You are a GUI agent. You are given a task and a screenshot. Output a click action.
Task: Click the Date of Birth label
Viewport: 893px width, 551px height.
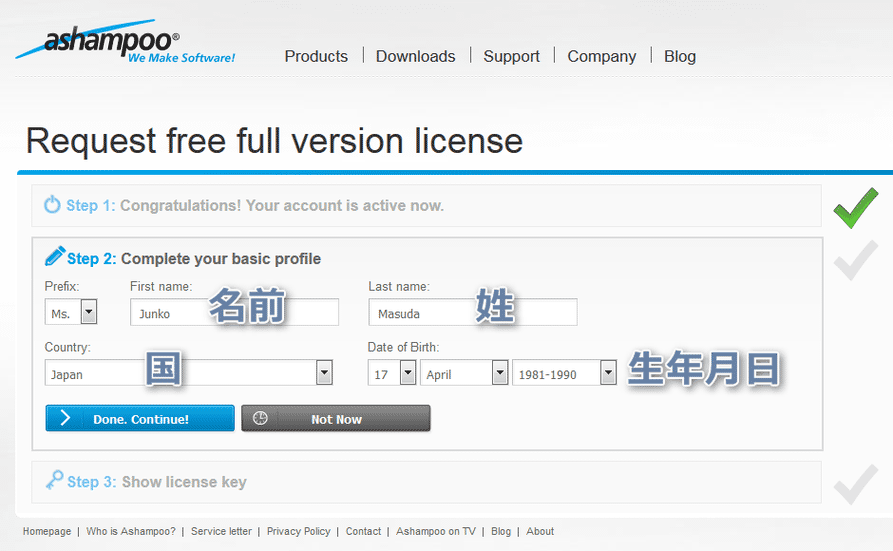pos(403,347)
